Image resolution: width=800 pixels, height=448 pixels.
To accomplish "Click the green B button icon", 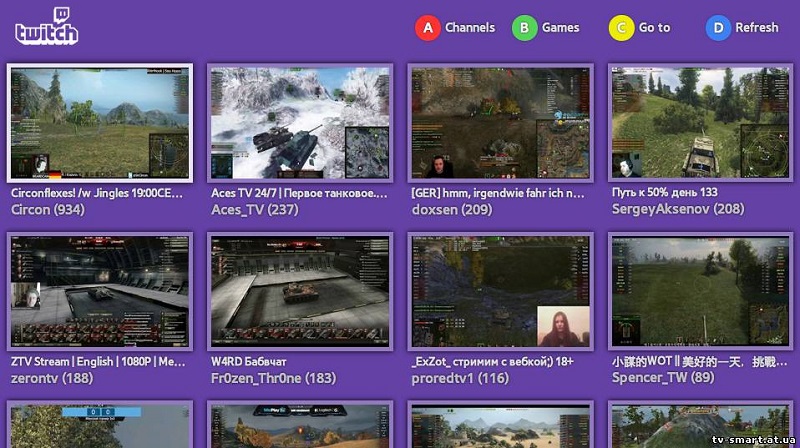I will click(x=524, y=28).
